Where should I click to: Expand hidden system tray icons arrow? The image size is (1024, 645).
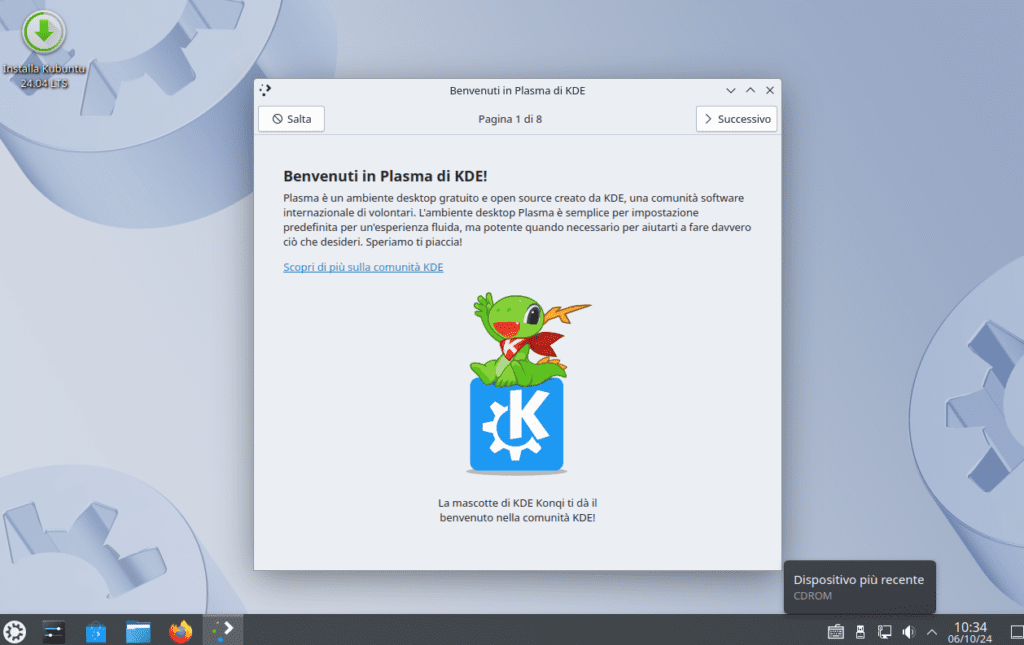click(x=932, y=632)
